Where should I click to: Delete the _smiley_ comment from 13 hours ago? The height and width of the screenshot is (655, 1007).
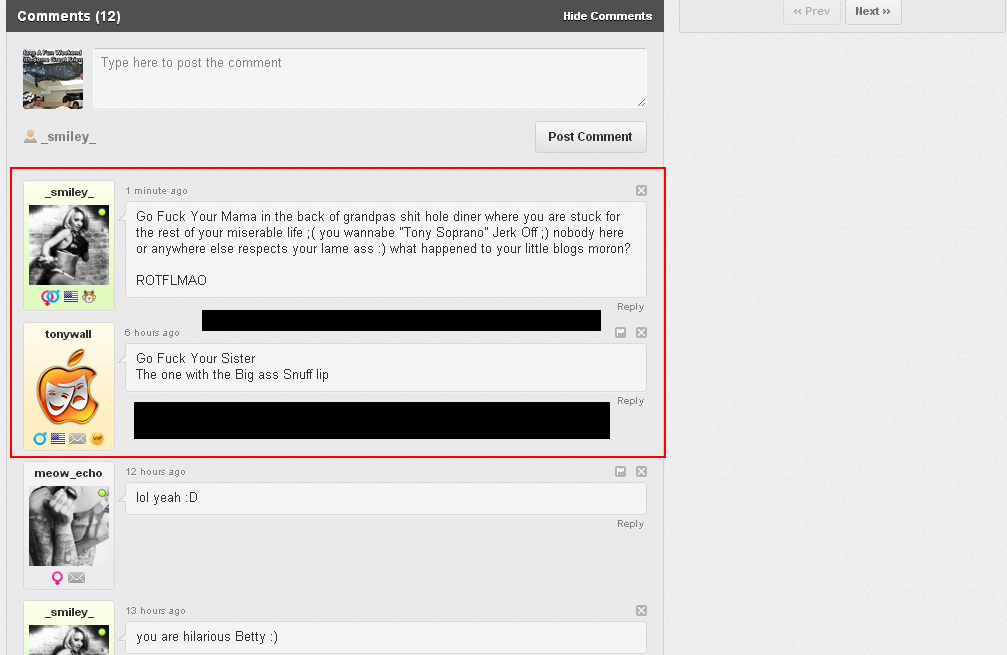pos(641,611)
